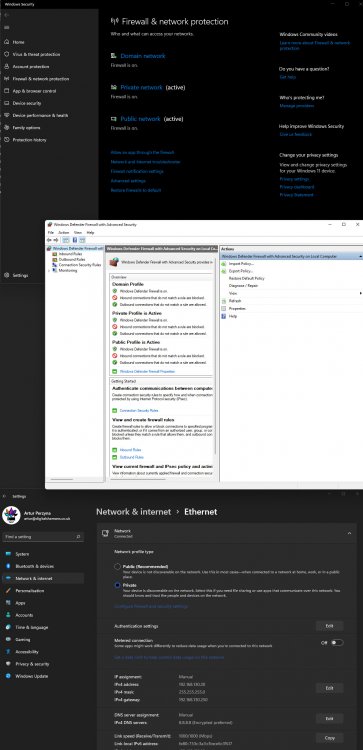The image size is (363, 750).
Task: Open Virus & threat protection in sidebar
Action: click(36, 55)
